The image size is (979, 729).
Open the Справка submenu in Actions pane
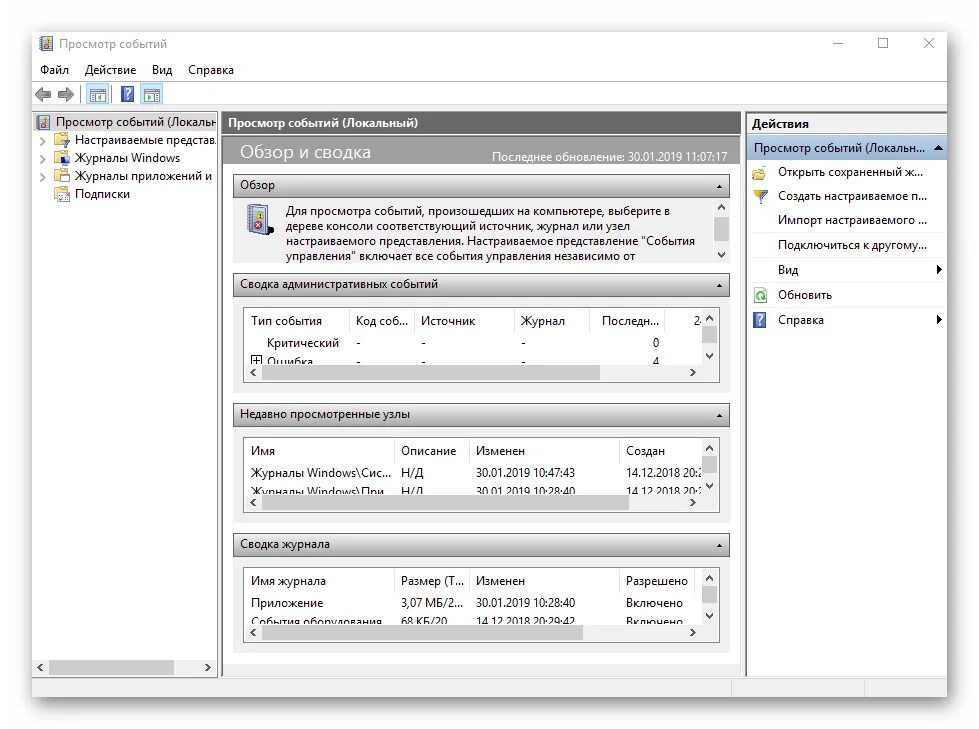847,320
